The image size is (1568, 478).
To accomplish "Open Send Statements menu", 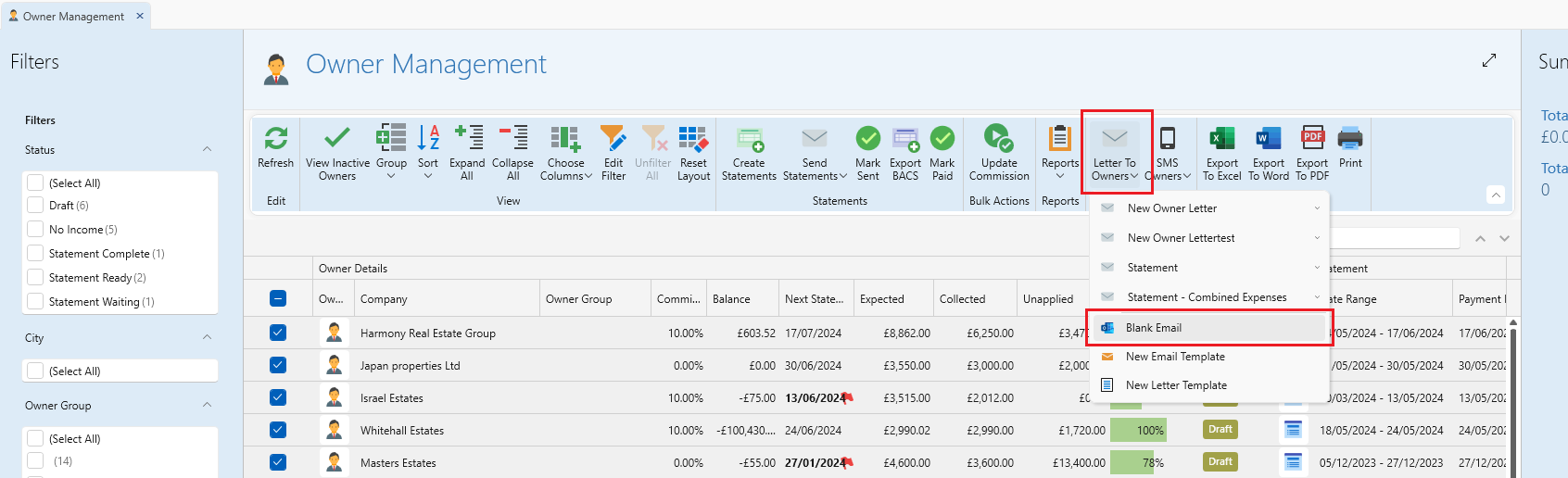I will pos(815,154).
